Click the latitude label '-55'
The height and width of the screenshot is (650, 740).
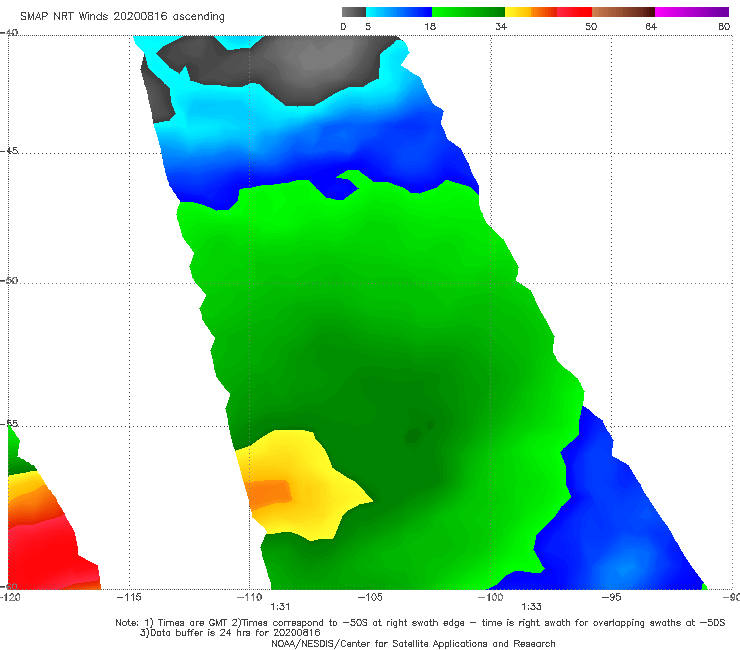(x=9, y=423)
